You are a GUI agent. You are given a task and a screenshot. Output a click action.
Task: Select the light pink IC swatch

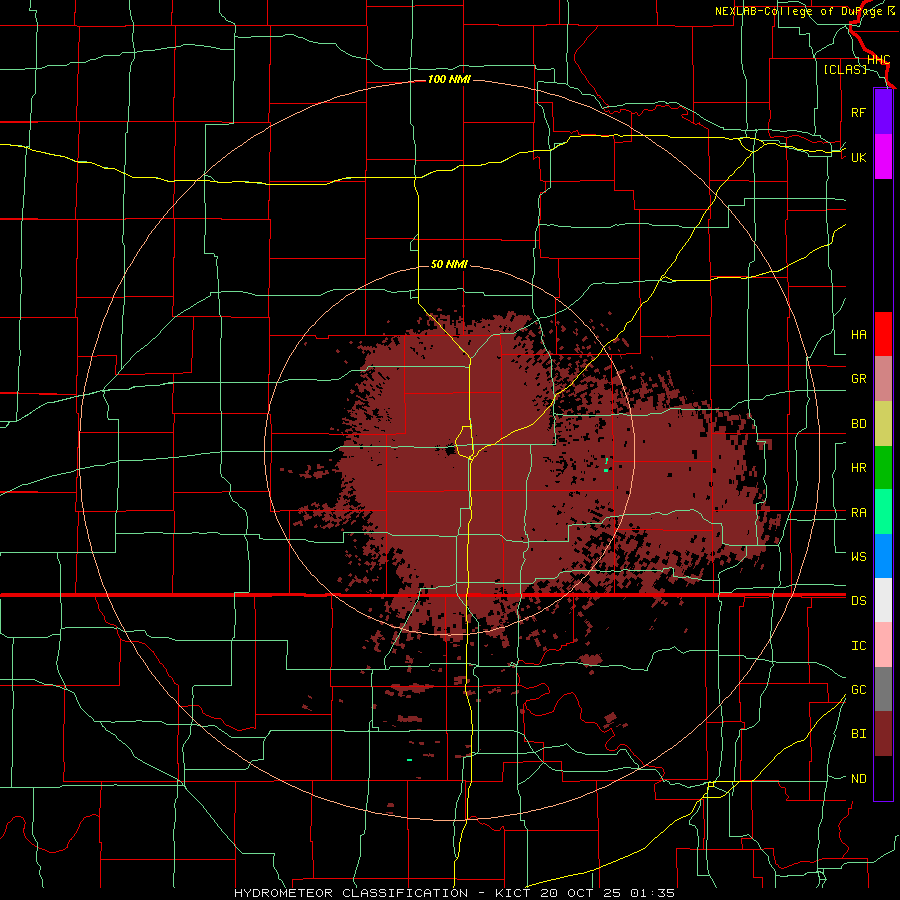883,645
